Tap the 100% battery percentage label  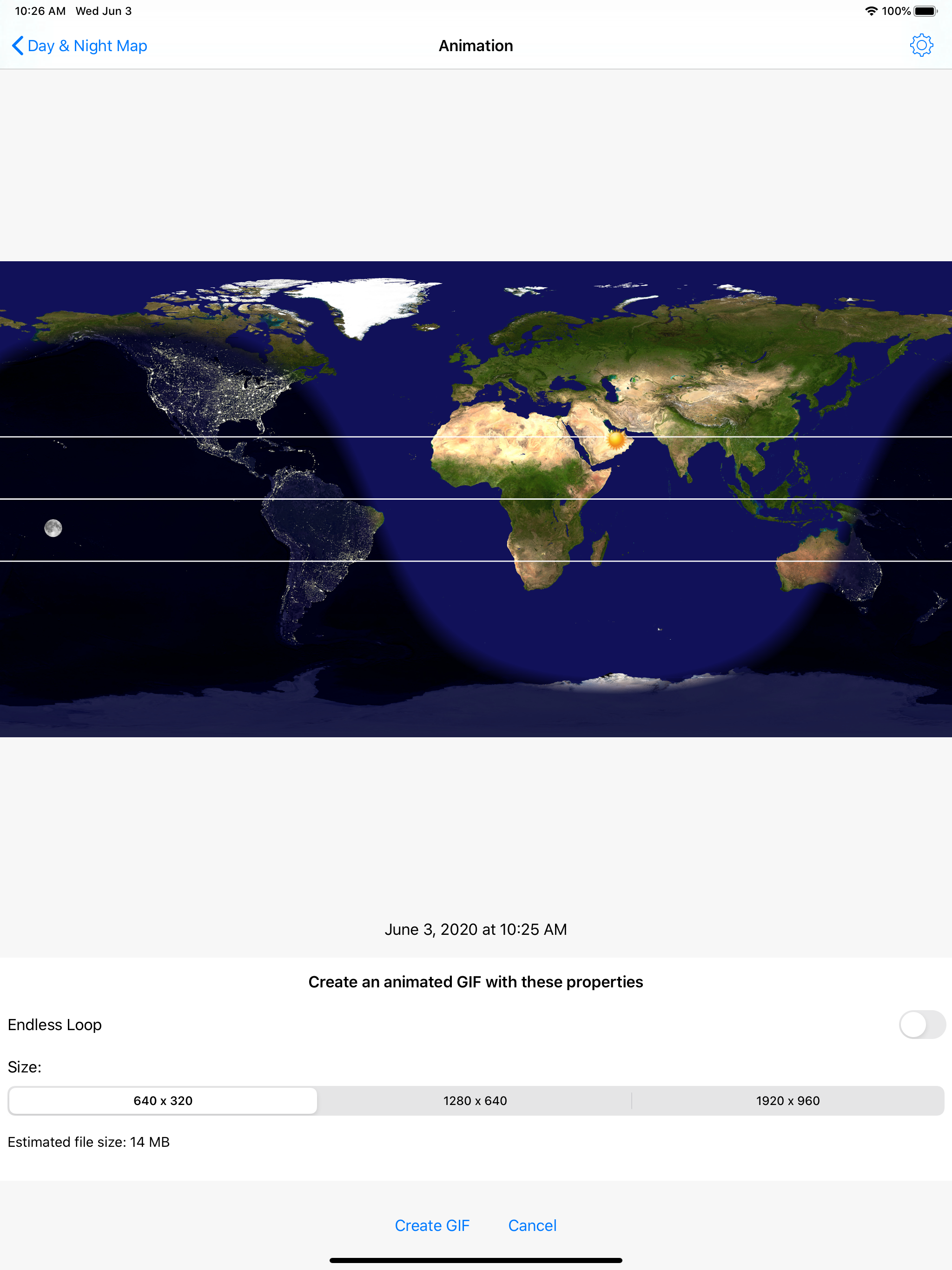896,10
